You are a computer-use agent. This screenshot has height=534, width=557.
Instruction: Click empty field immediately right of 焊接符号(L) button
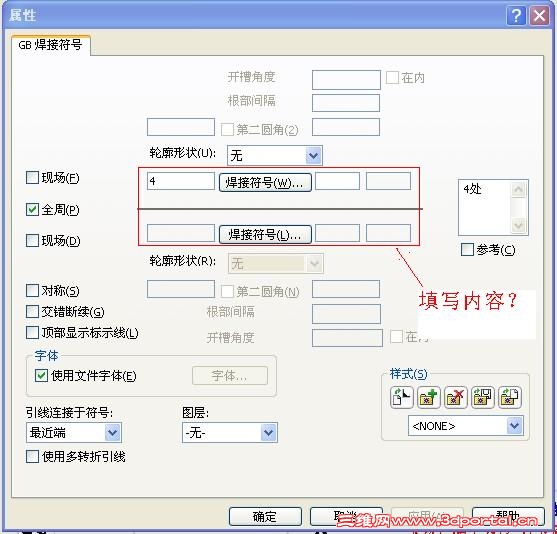pyautogui.click(x=337, y=233)
